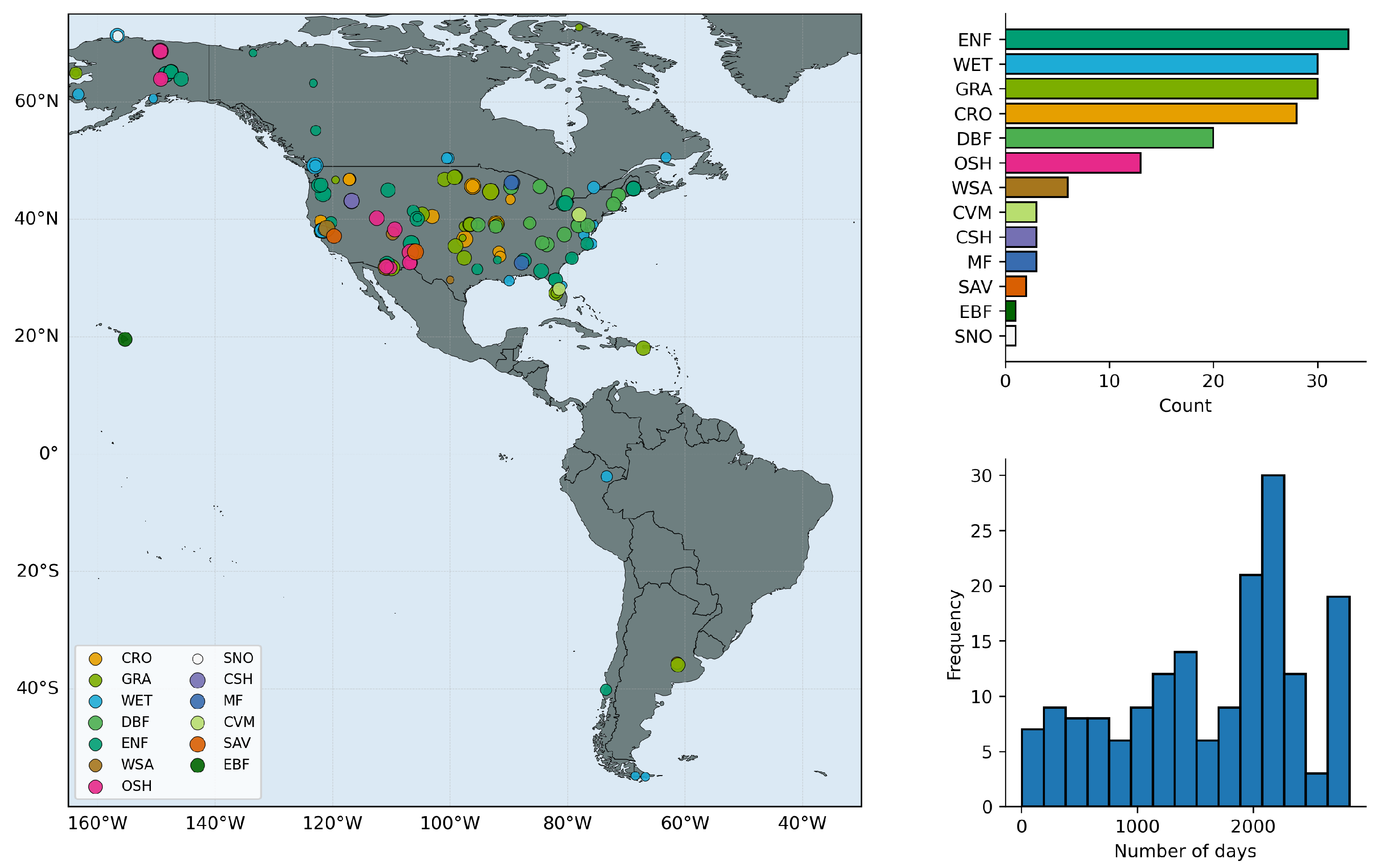Click the pink OSH legend marker
Viewport: 1376px width, 868px height.
pos(95,786)
